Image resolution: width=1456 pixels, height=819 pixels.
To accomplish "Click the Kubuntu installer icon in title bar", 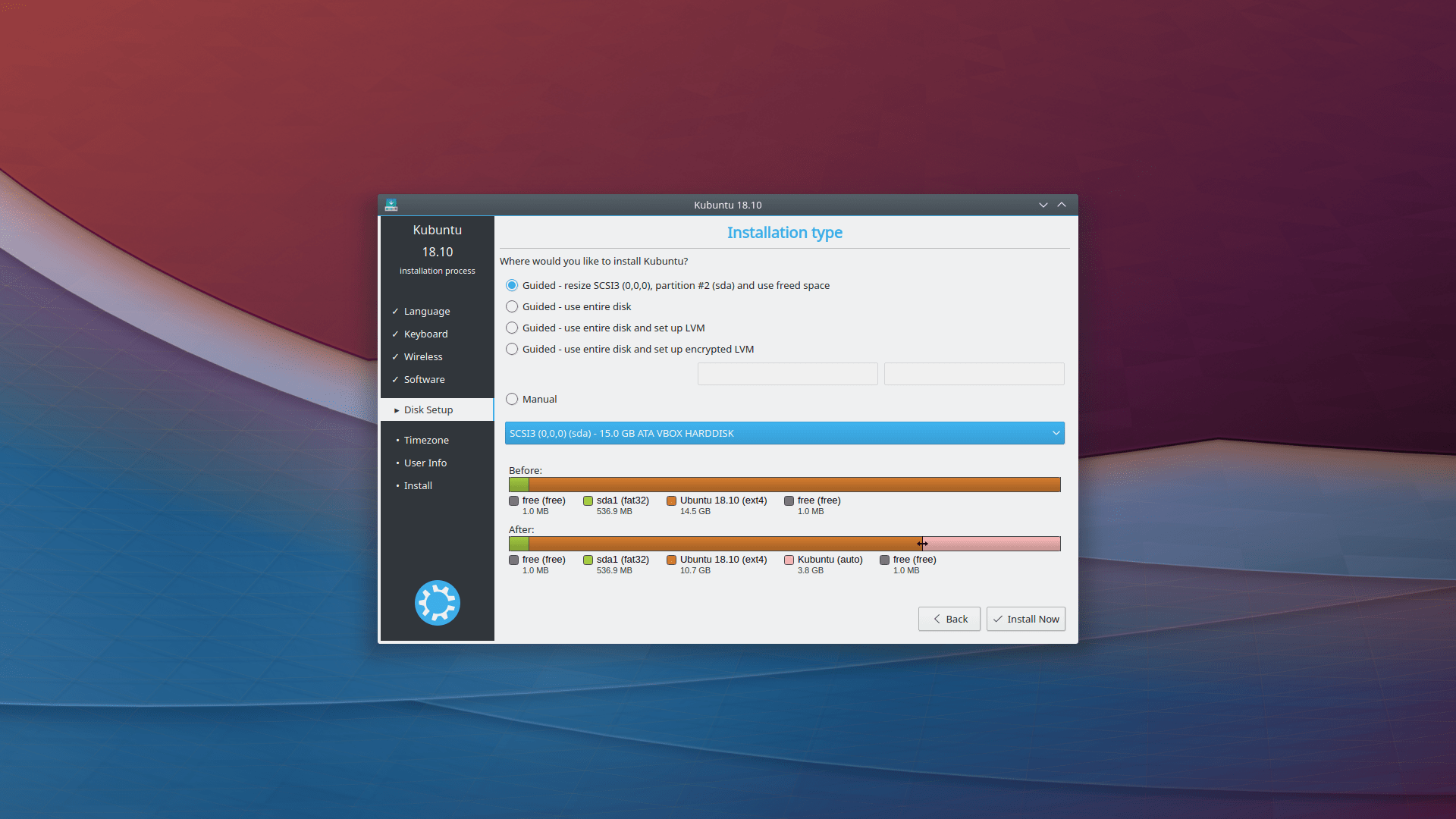I will click(391, 205).
